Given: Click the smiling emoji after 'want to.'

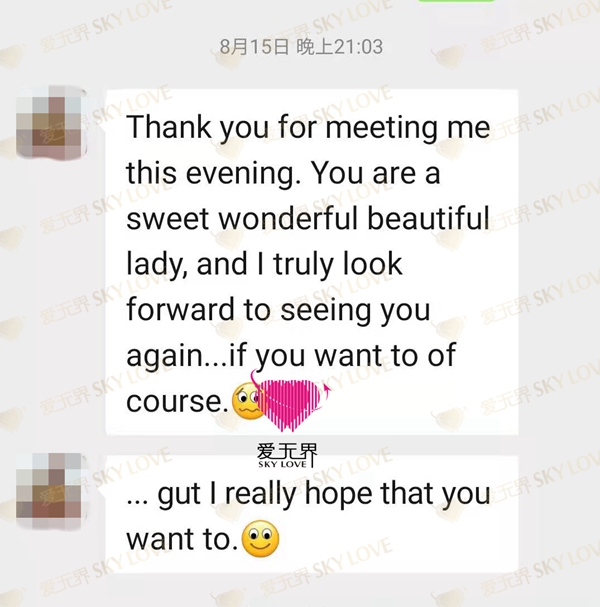Looking at the screenshot, I should pos(260,538).
